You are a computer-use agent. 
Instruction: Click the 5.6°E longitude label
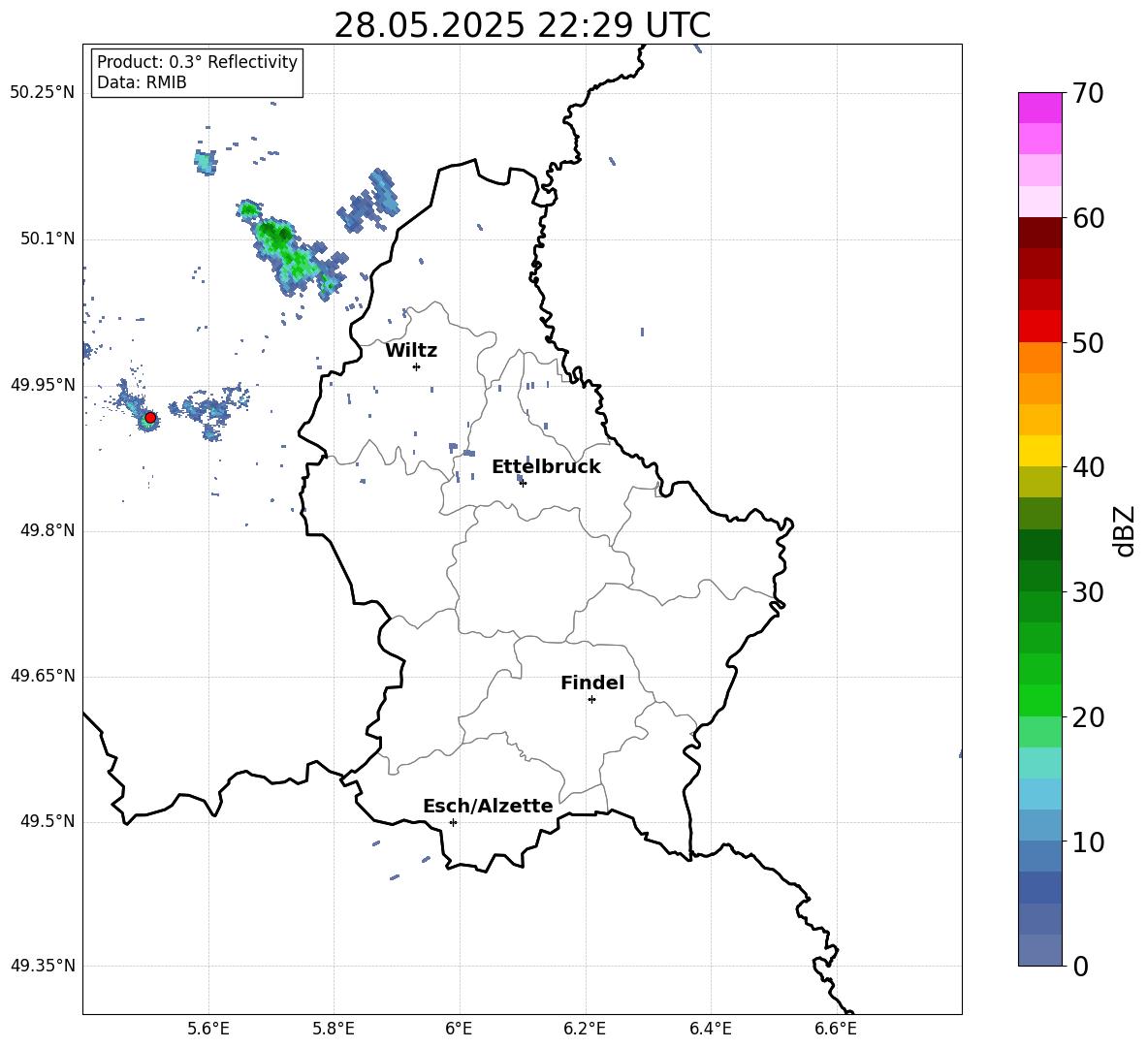point(208,1029)
